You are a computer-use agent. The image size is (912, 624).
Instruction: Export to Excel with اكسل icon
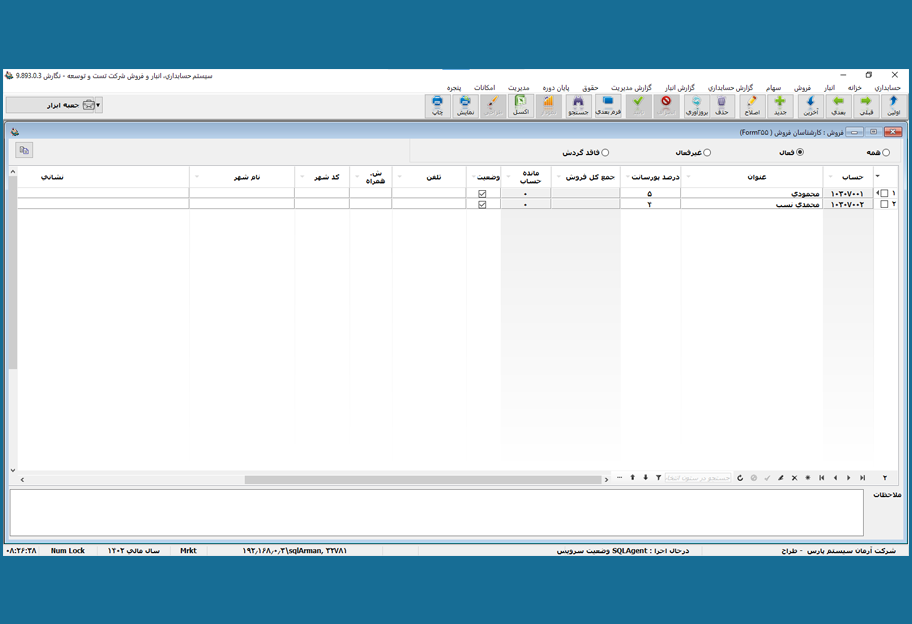click(521, 106)
